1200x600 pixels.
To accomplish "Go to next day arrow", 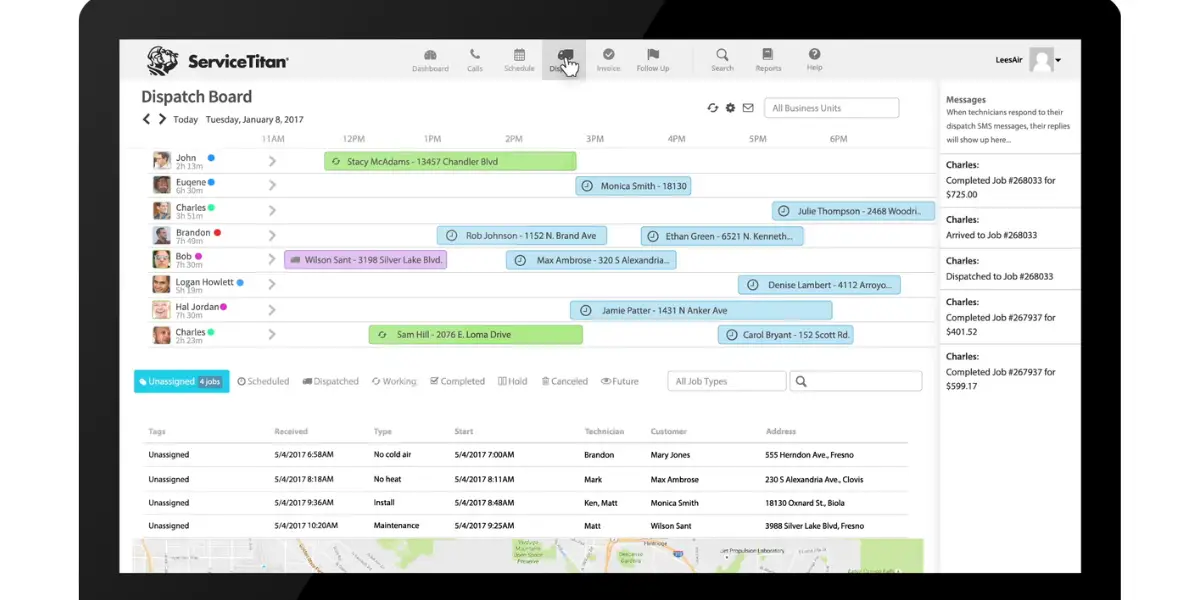I will 162,119.
